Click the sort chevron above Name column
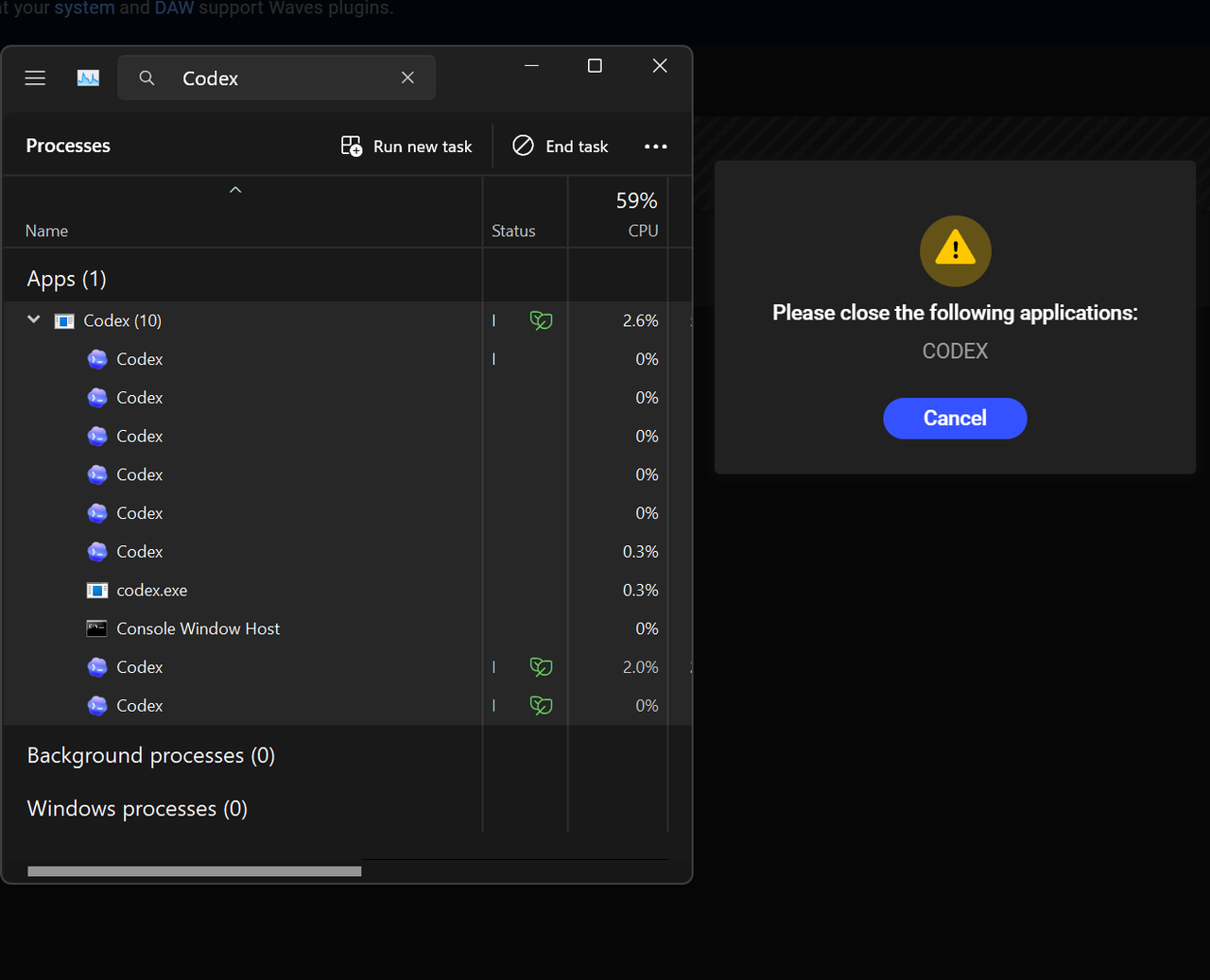Viewport: 1210px width, 980px height. 235,190
